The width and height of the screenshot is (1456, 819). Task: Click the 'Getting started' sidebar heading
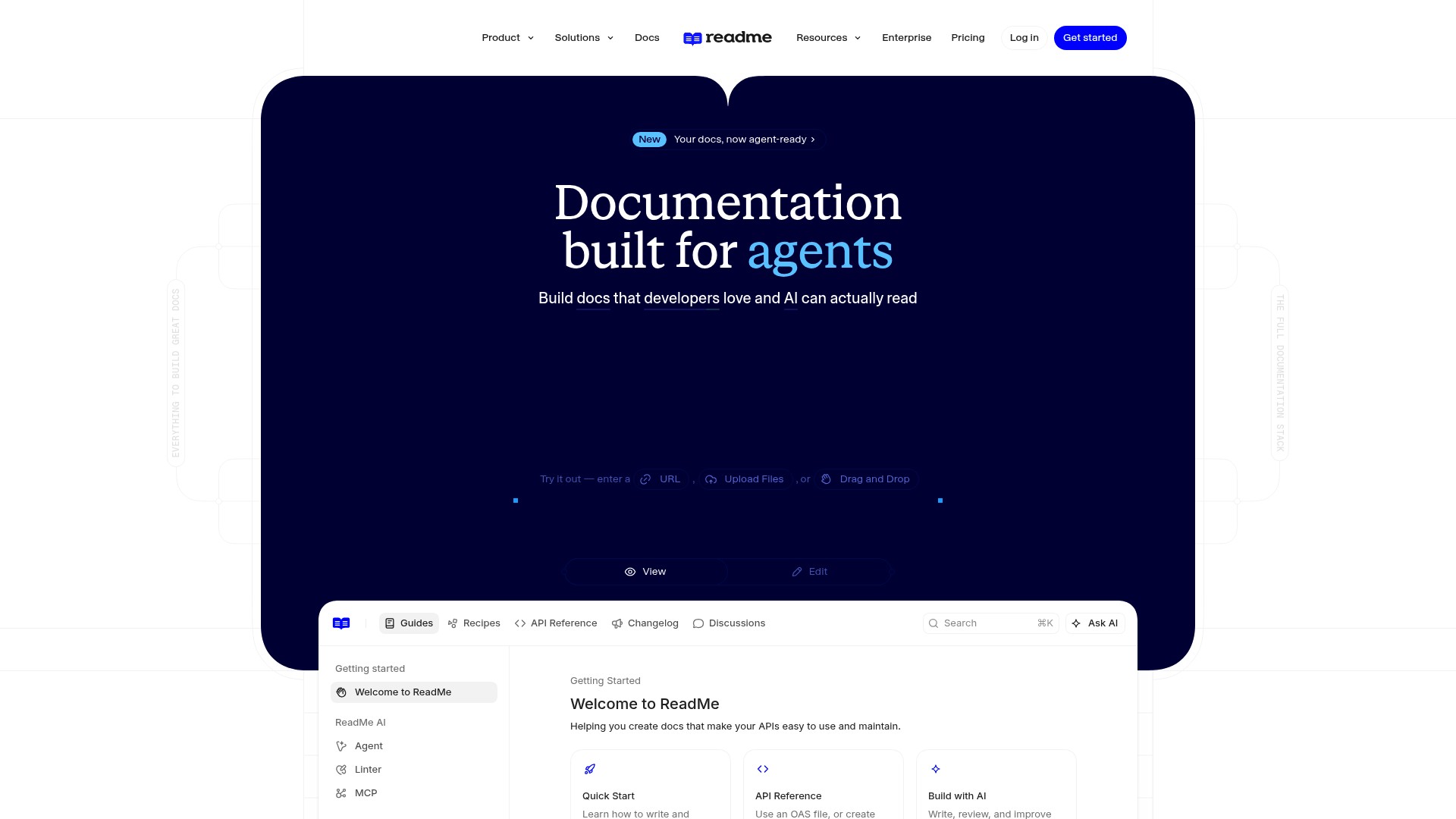point(370,669)
